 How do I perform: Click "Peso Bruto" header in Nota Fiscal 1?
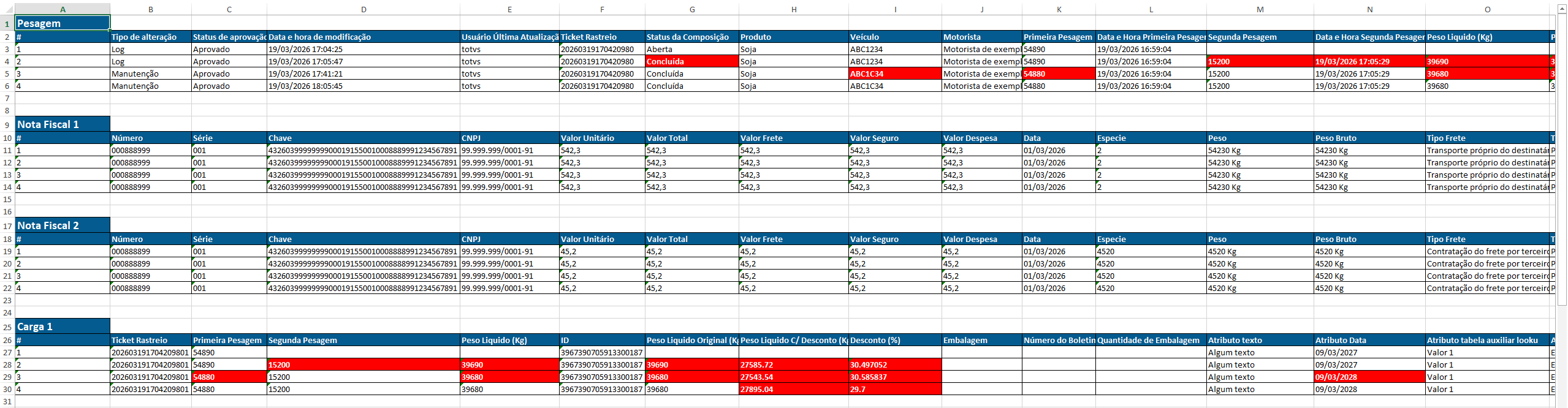click(x=1369, y=138)
